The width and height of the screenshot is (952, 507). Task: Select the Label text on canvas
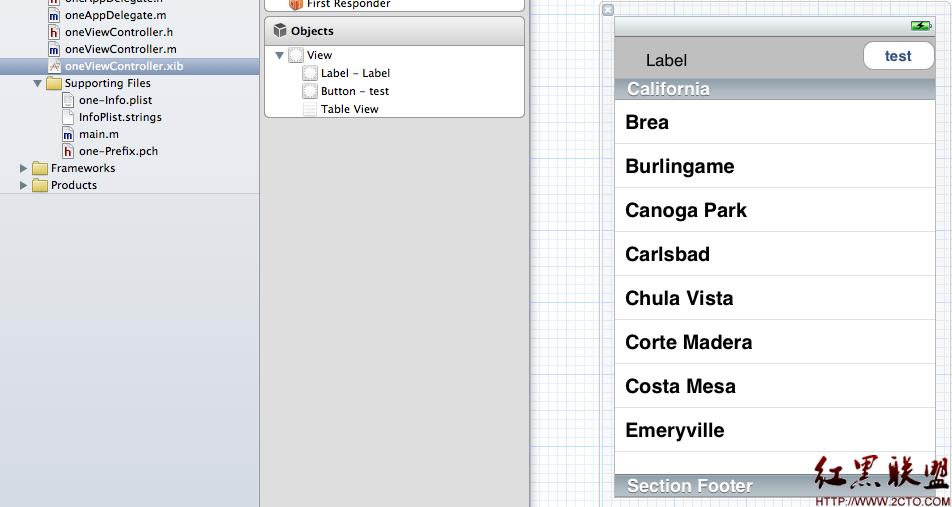(666, 60)
